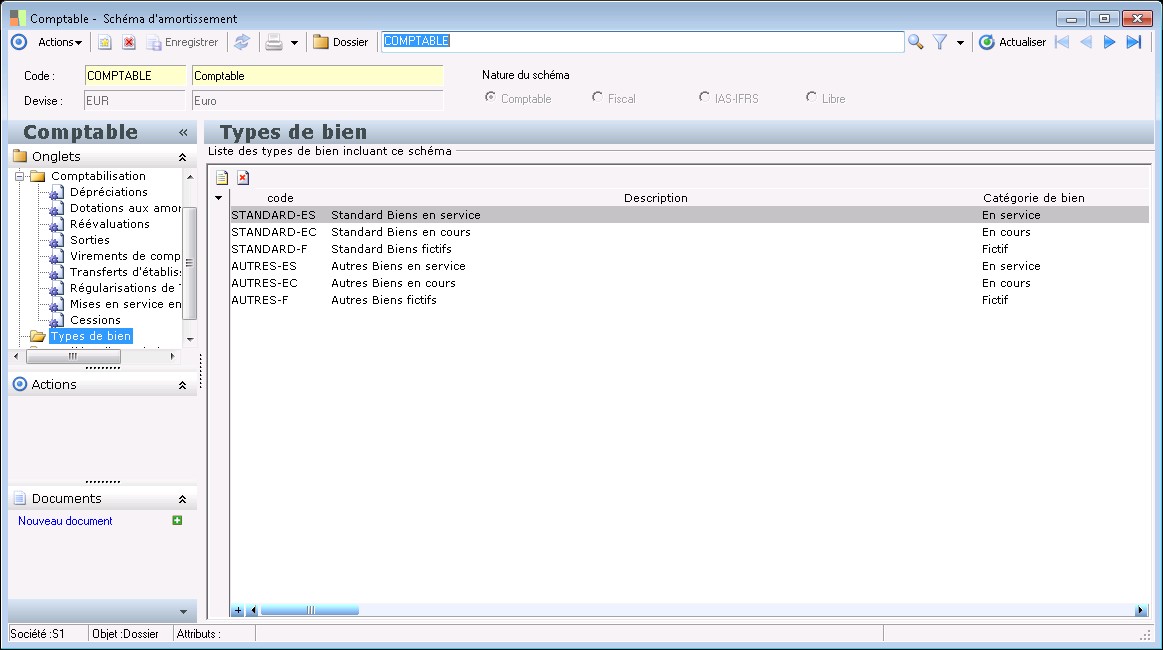Click the Enregistrer save button
This screenshot has width=1163, height=650.
pyautogui.click(x=182, y=42)
